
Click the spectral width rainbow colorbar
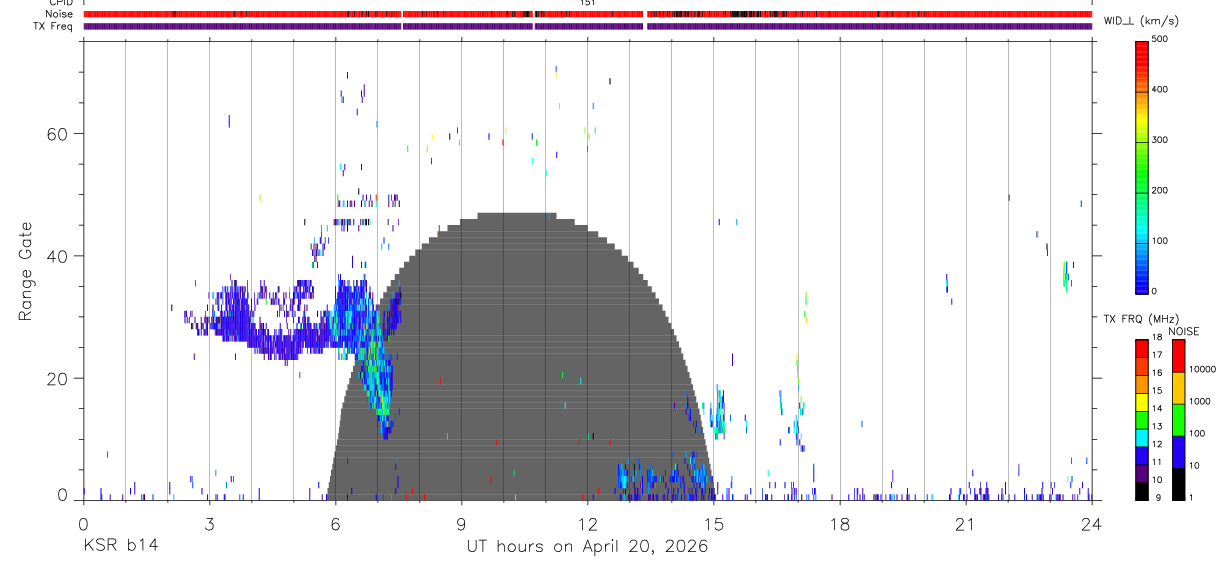tap(1142, 166)
